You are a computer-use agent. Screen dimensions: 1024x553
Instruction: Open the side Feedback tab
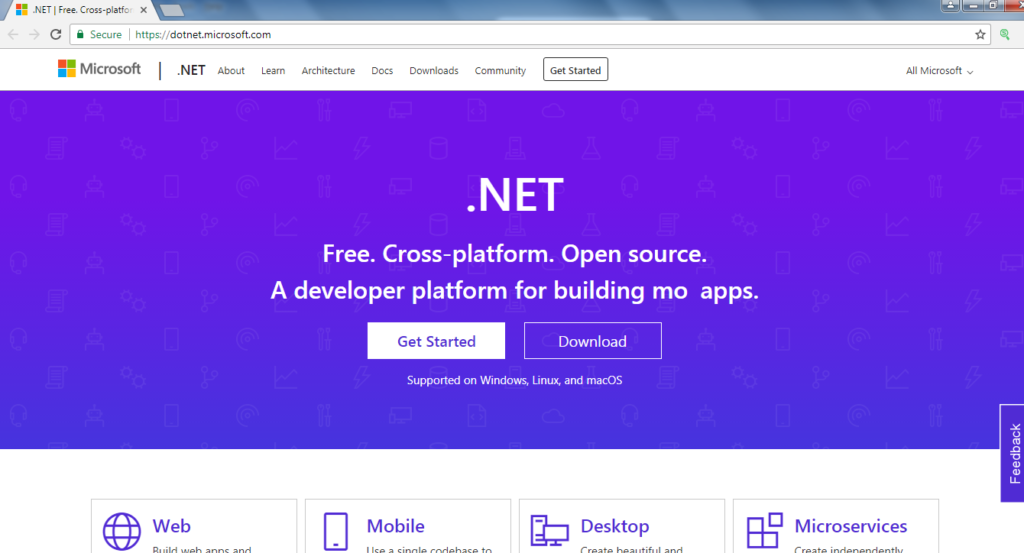(1013, 453)
